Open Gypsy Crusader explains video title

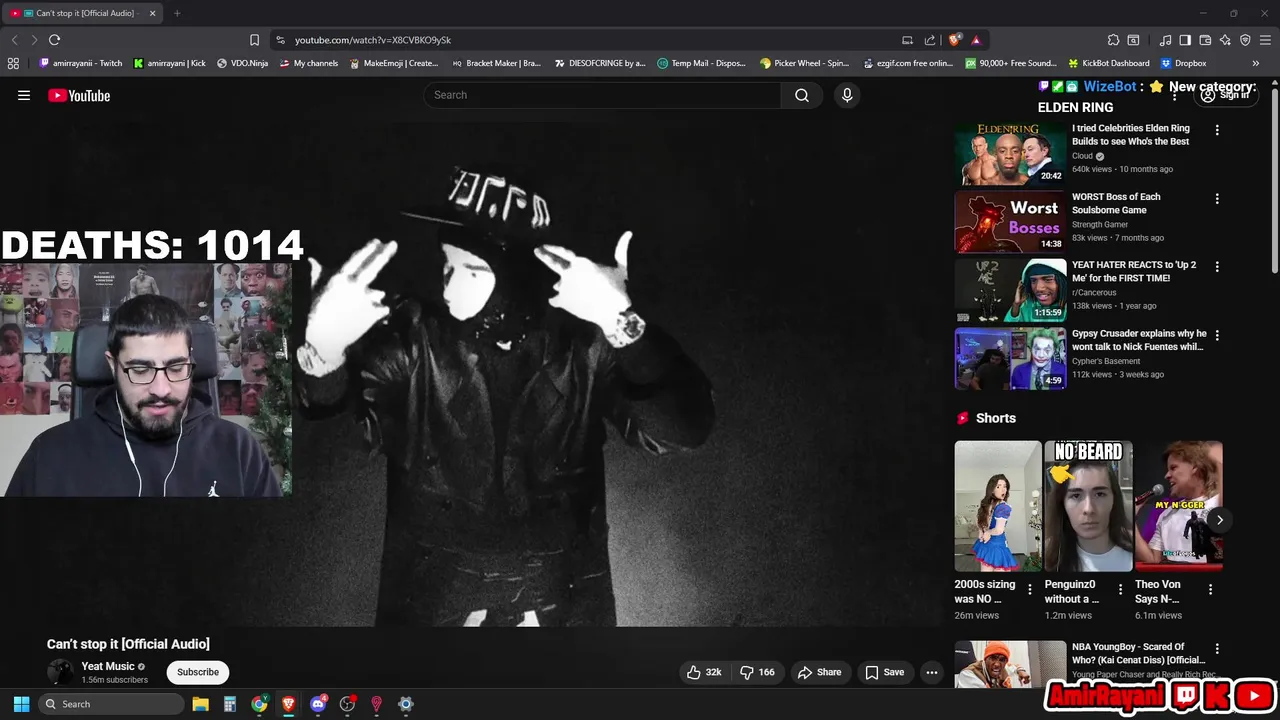pyautogui.click(x=1139, y=340)
